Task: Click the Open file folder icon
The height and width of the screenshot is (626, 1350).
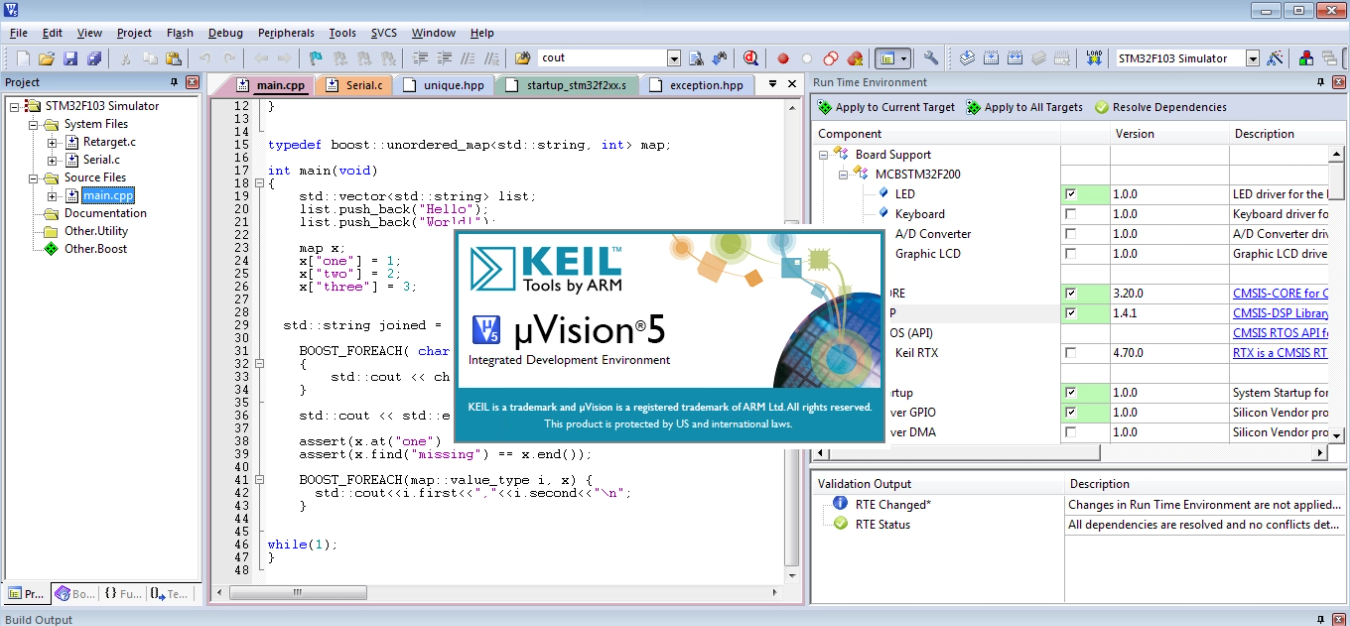Action: click(x=46, y=58)
